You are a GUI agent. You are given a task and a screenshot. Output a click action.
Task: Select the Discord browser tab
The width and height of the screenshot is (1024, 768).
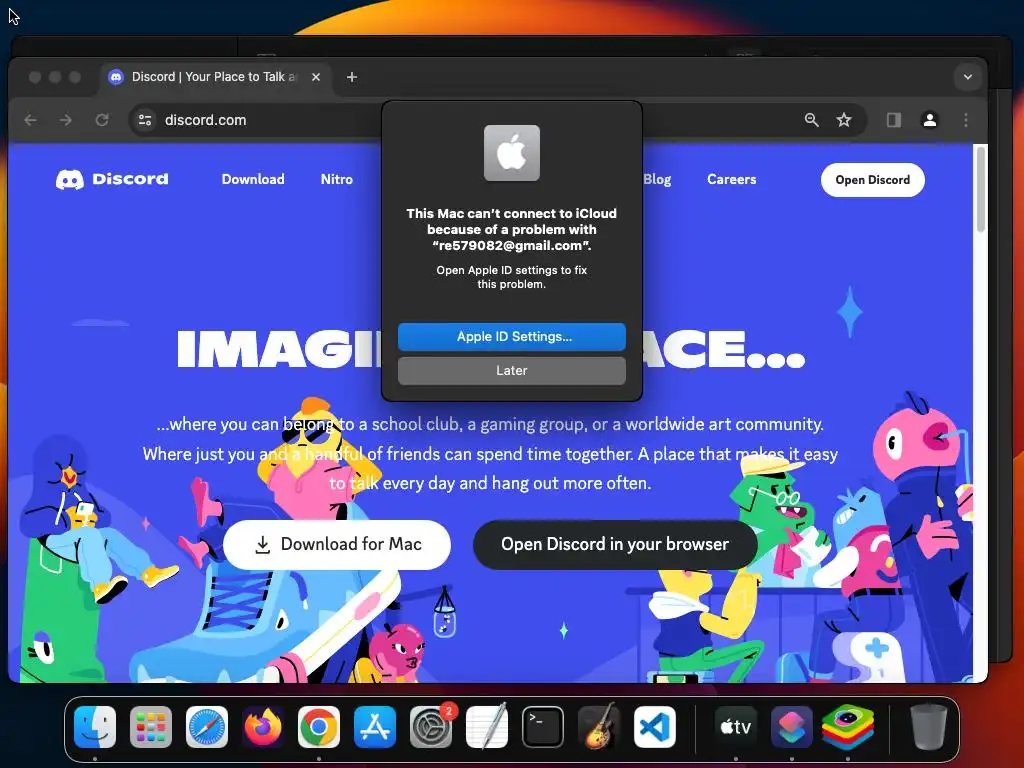point(216,77)
